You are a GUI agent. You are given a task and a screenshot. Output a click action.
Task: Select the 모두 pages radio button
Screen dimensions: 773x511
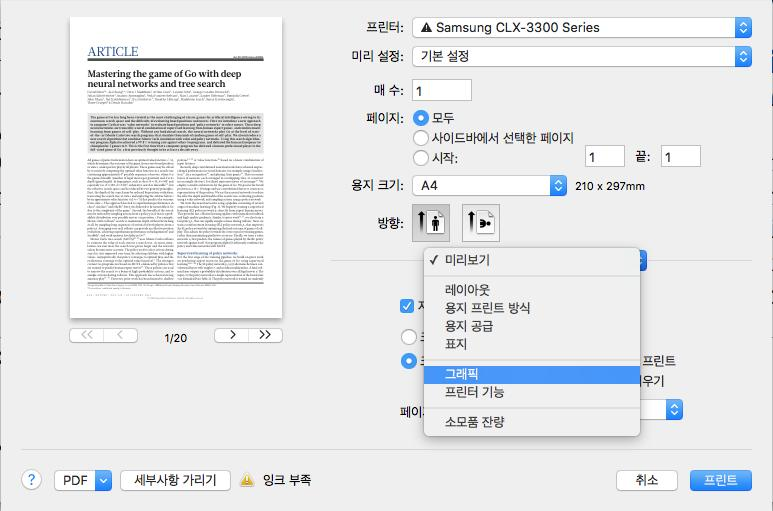pos(421,118)
